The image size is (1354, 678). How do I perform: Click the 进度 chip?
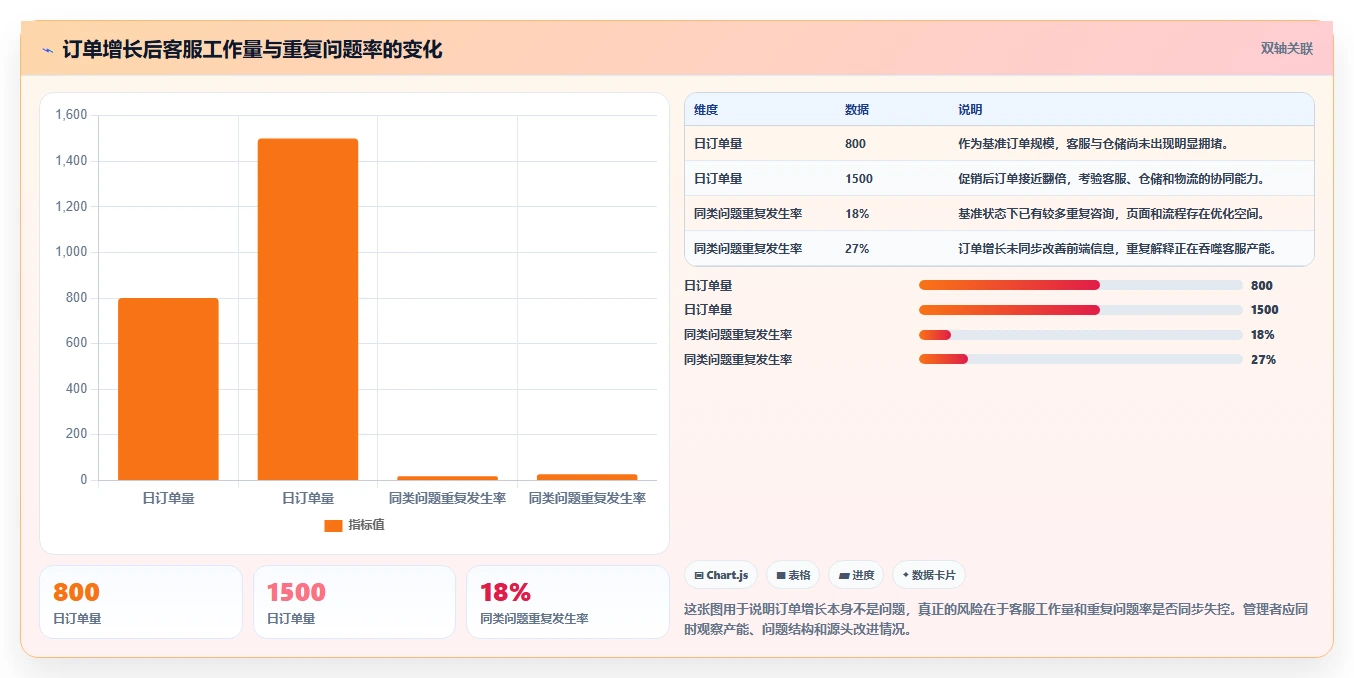[856, 575]
